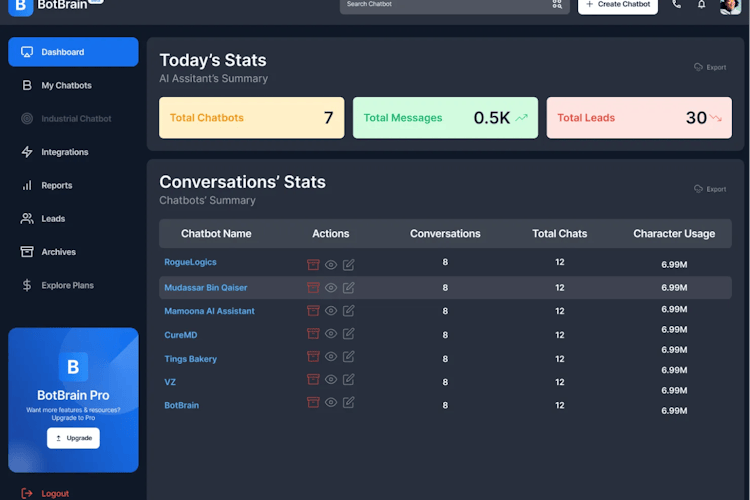Click the phone call icon in header
This screenshot has height=500, width=750.
(677, 5)
